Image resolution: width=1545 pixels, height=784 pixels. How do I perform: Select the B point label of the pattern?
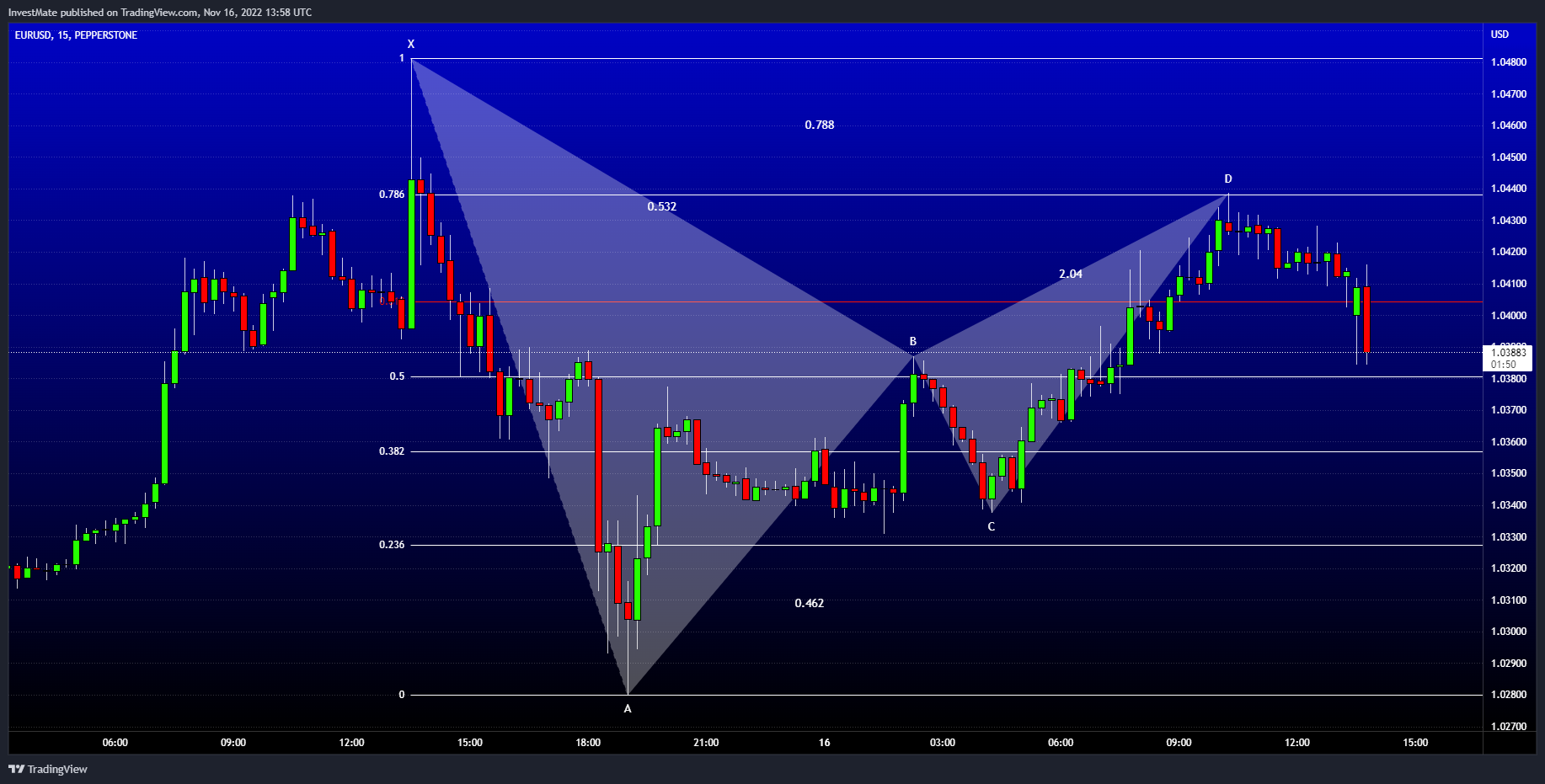[913, 341]
